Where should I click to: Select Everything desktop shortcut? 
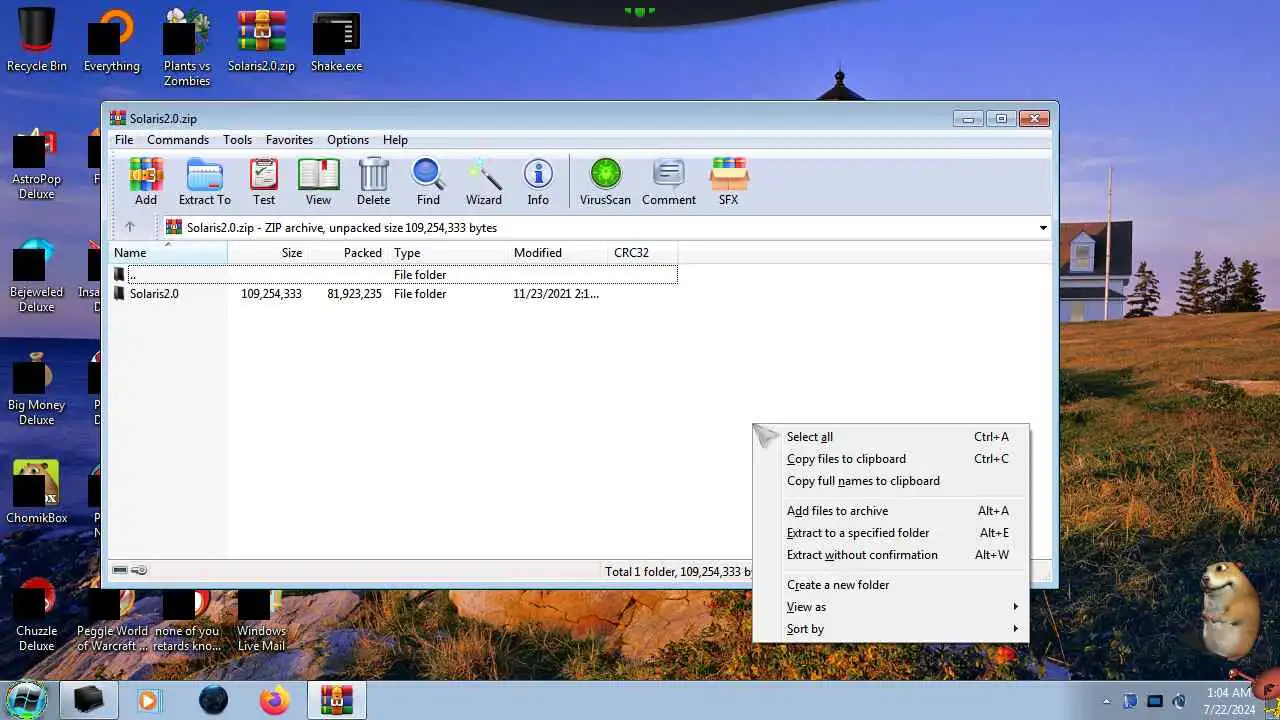111,41
